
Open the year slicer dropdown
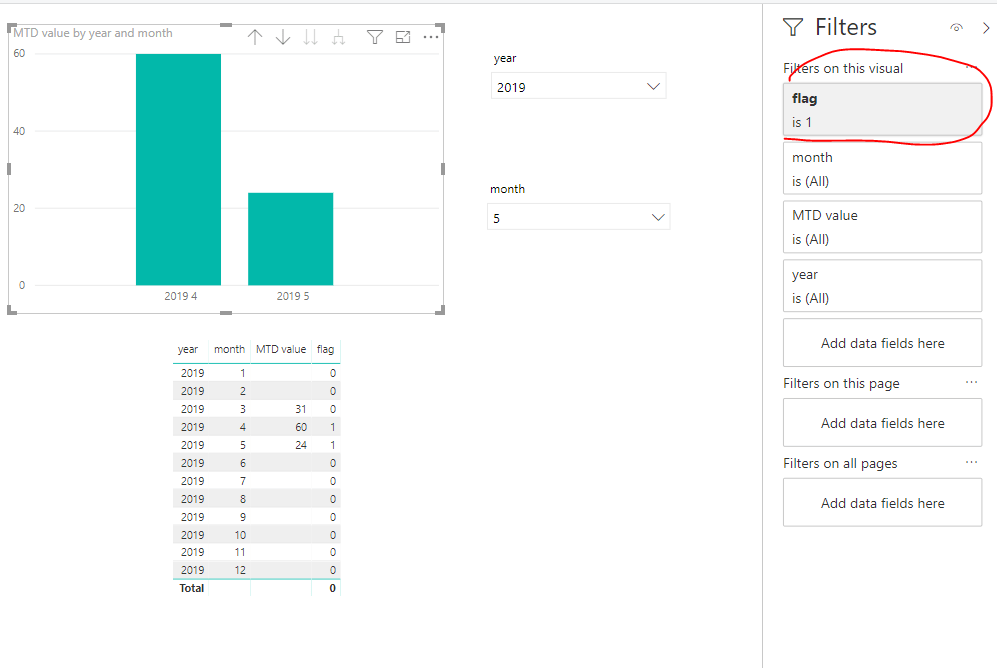tap(579, 86)
